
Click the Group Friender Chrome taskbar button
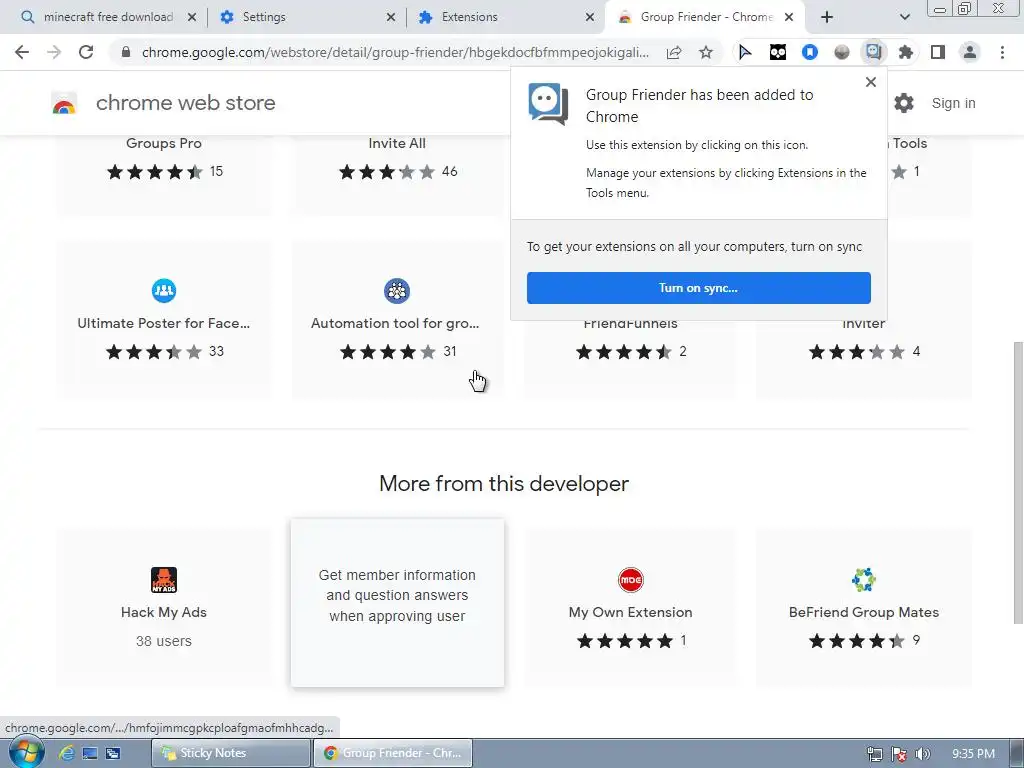392,753
